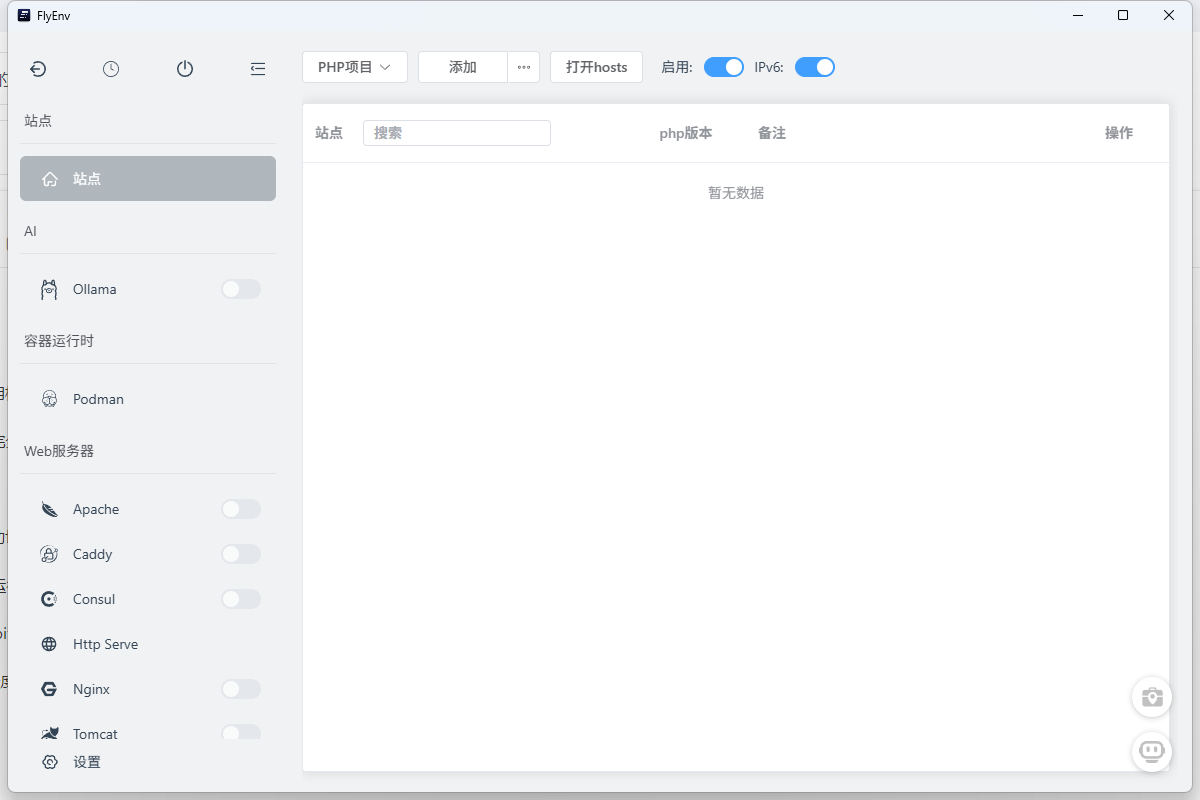Click the Podman seal icon

coord(49,399)
